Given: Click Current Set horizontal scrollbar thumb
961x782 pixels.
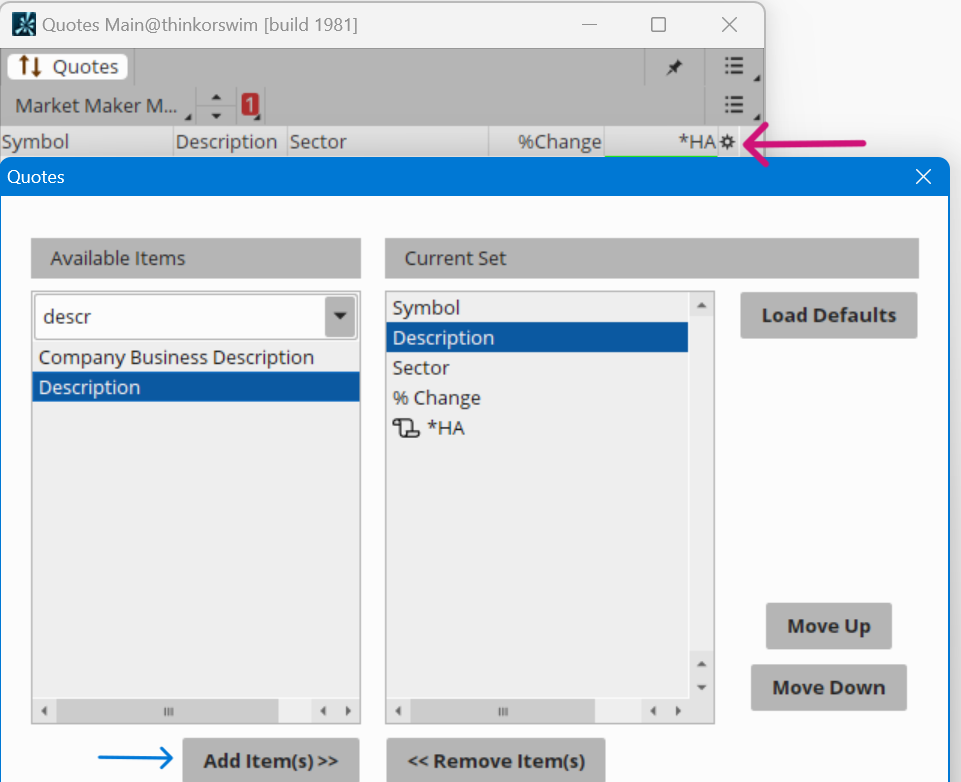Looking at the screenshot, I should pos(503,711).
